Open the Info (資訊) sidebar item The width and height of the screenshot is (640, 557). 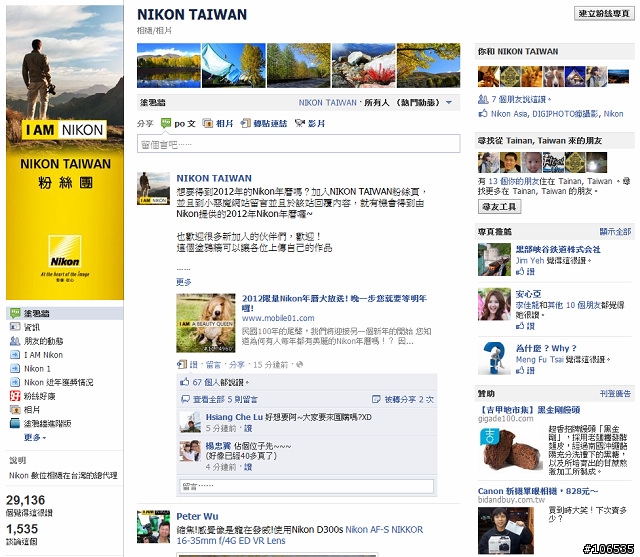coord(31,327)
